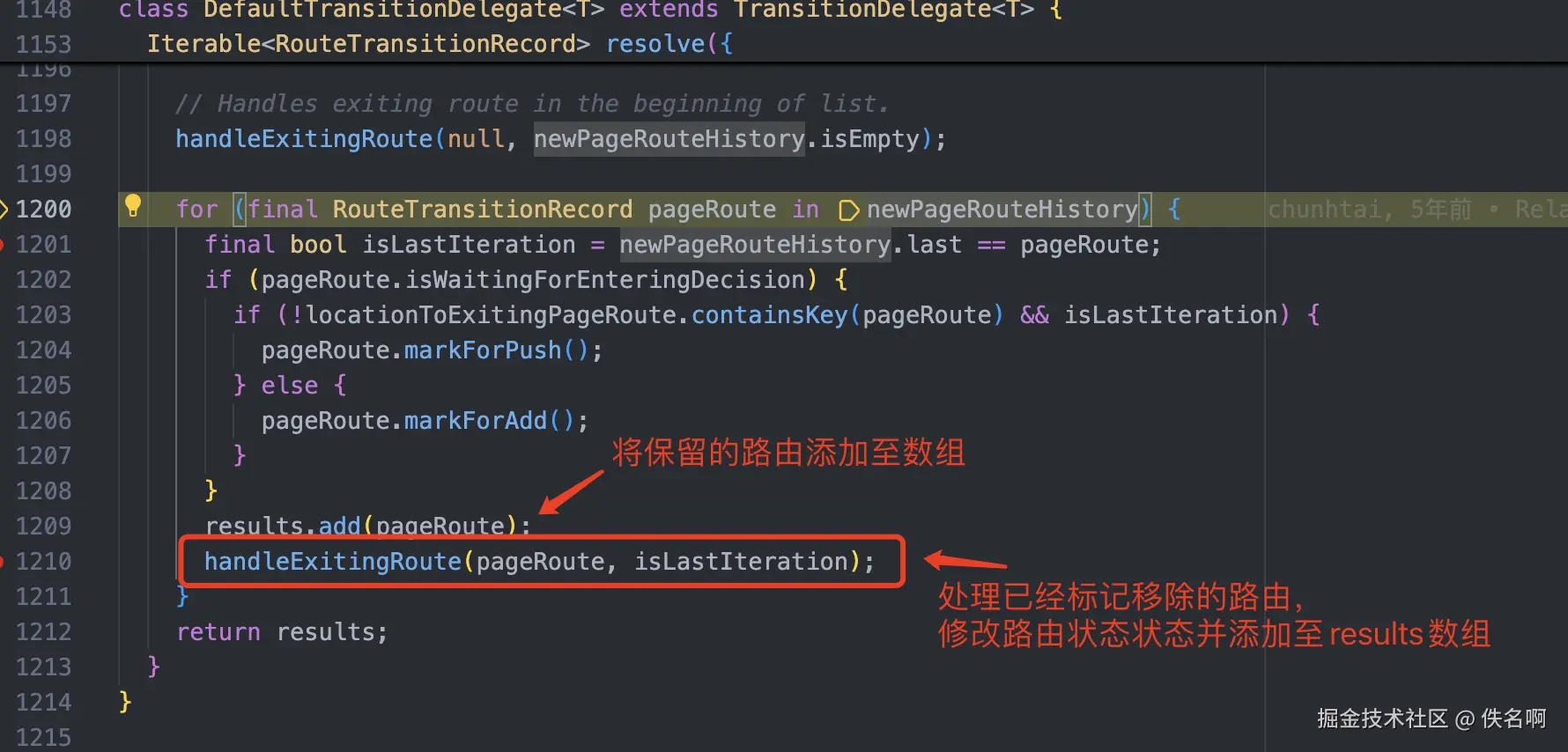Click the inline icon before newPageRouteHistory in the for loop
The width and height of the screenshot is (1568, 752).
pos(848,210)
